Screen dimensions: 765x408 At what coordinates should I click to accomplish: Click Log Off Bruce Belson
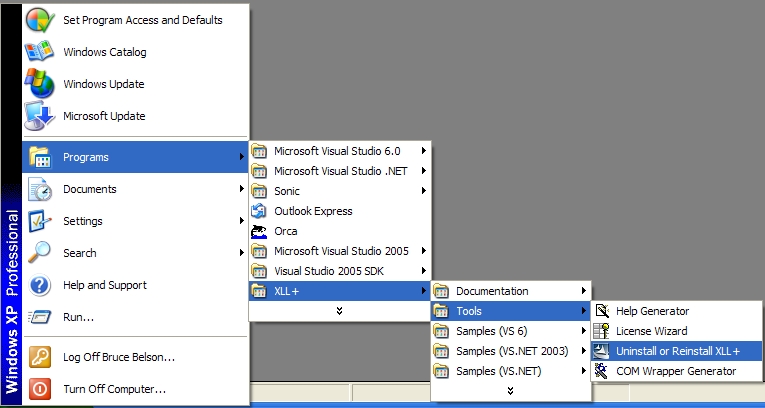pyautogui.click(x=118, y=357)
